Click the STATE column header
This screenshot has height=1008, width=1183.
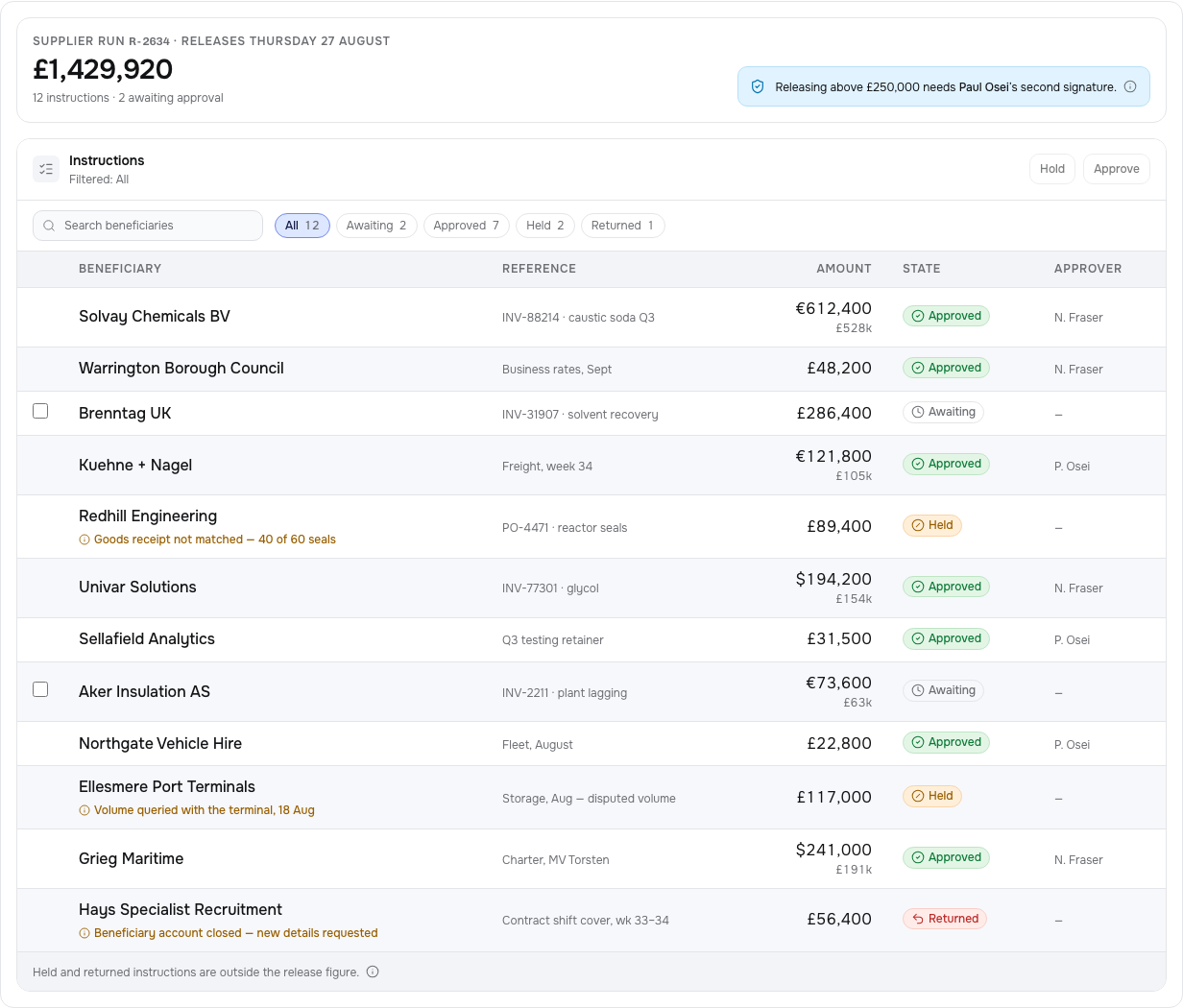click(x=922, y=269)
